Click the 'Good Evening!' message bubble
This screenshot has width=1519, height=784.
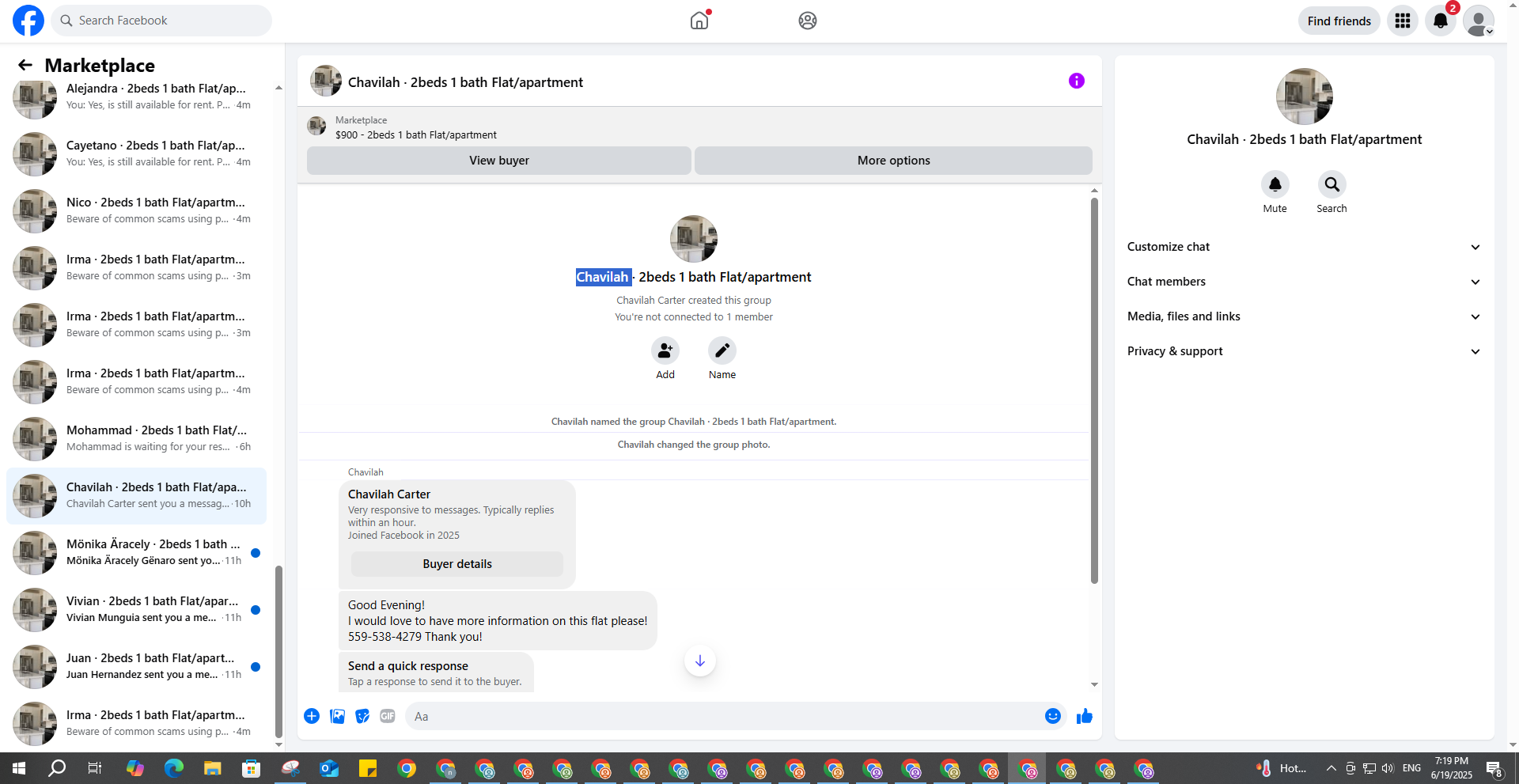498,621
